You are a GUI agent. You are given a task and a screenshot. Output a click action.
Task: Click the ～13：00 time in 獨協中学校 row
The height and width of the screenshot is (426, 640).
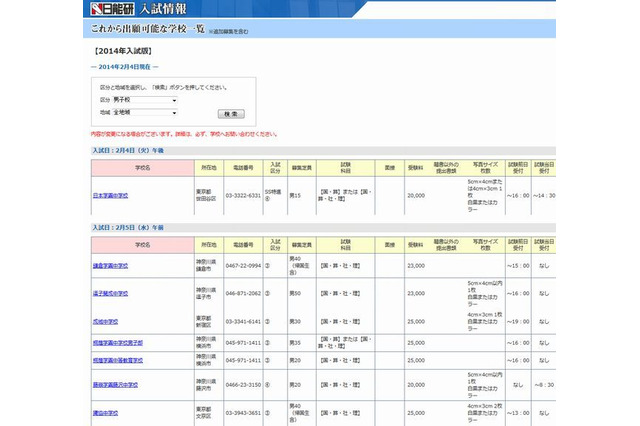pos(518,413)
